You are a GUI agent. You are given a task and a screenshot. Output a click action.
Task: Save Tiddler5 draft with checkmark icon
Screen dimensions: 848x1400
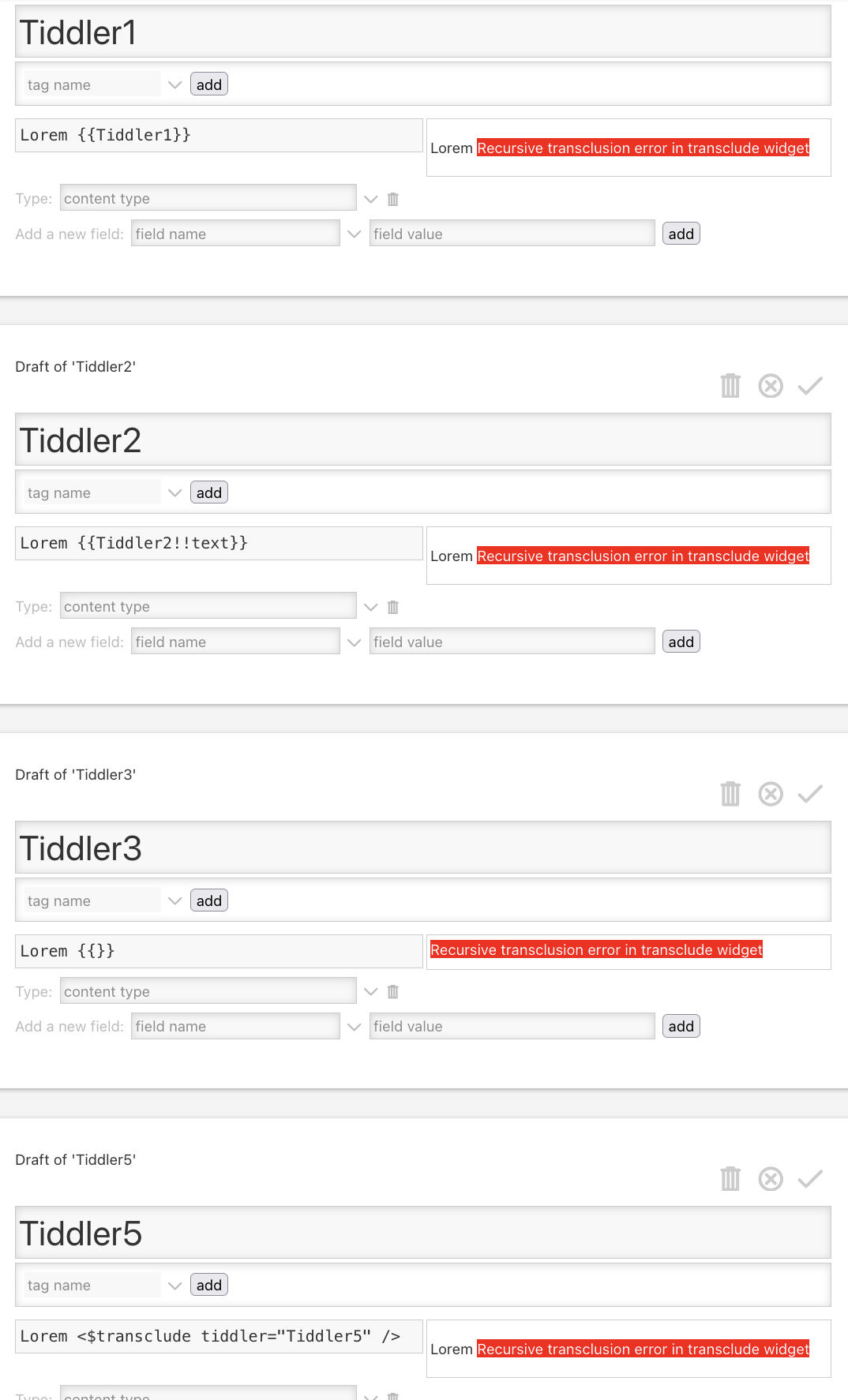coord(810,1179)
